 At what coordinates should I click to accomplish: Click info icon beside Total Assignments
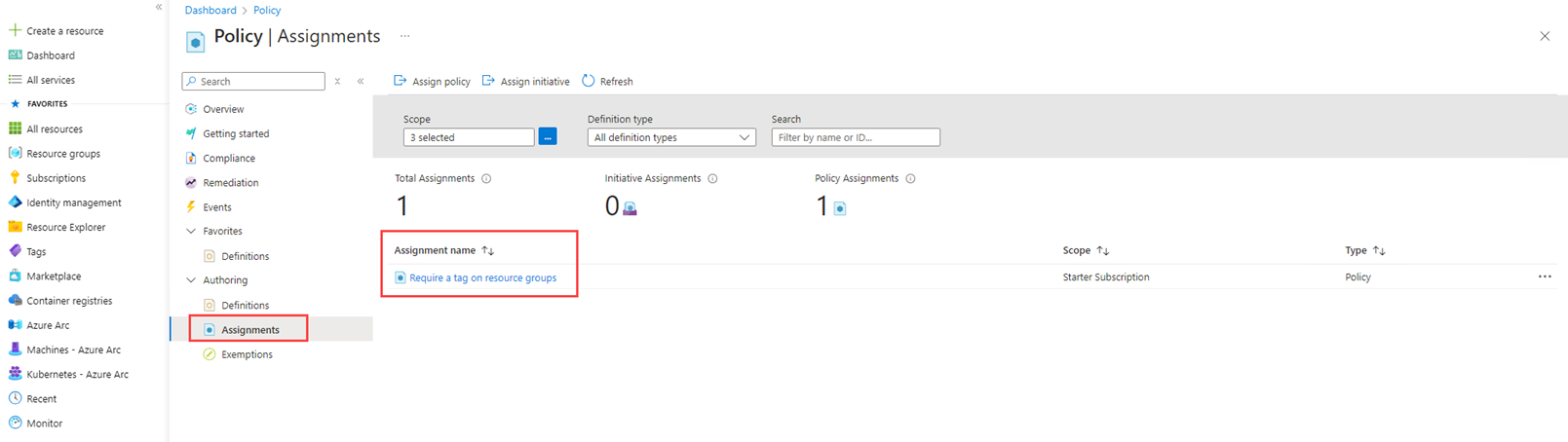tap(486, 178)
